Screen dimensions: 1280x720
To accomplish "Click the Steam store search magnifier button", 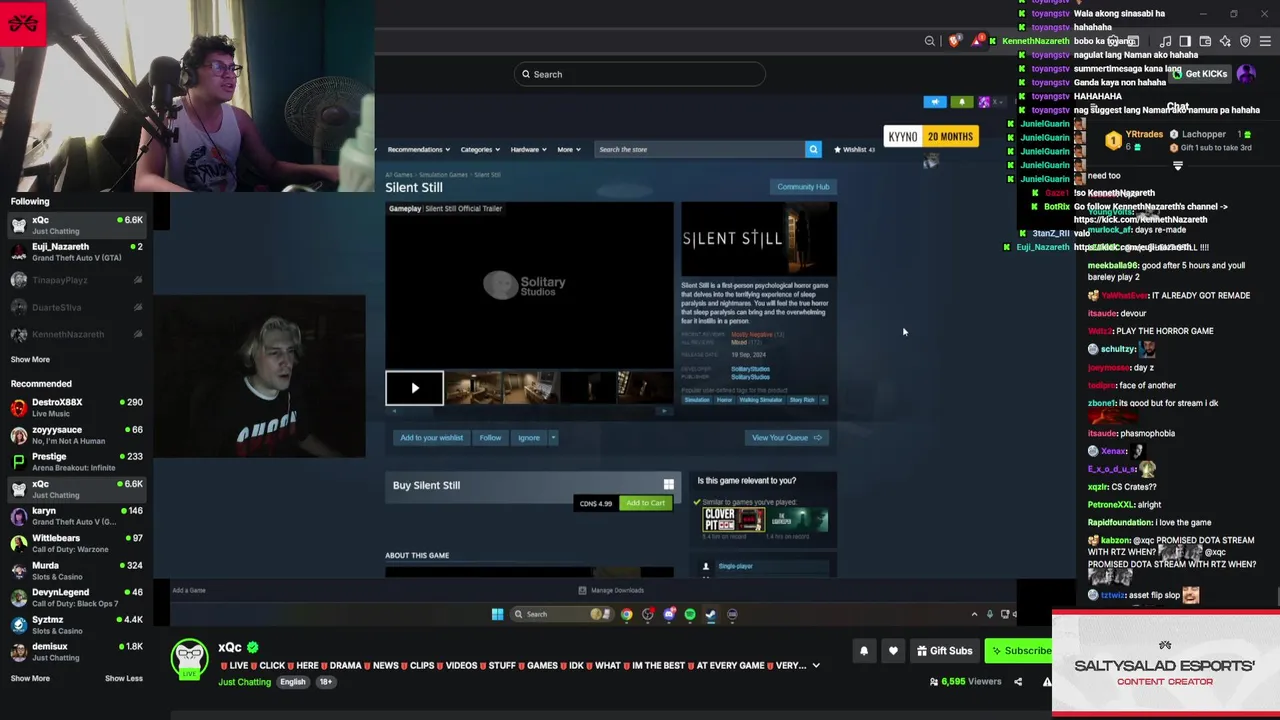I will pos(813,149).
